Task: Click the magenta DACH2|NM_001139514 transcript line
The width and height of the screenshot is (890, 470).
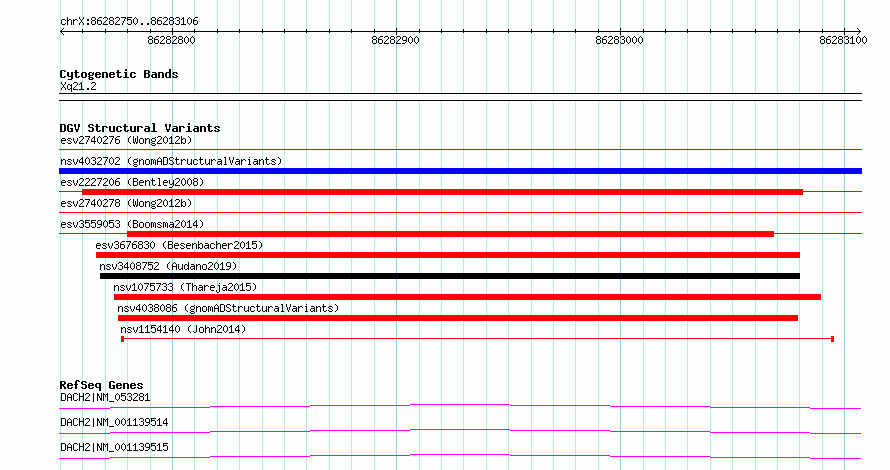Action: (460, 431)
